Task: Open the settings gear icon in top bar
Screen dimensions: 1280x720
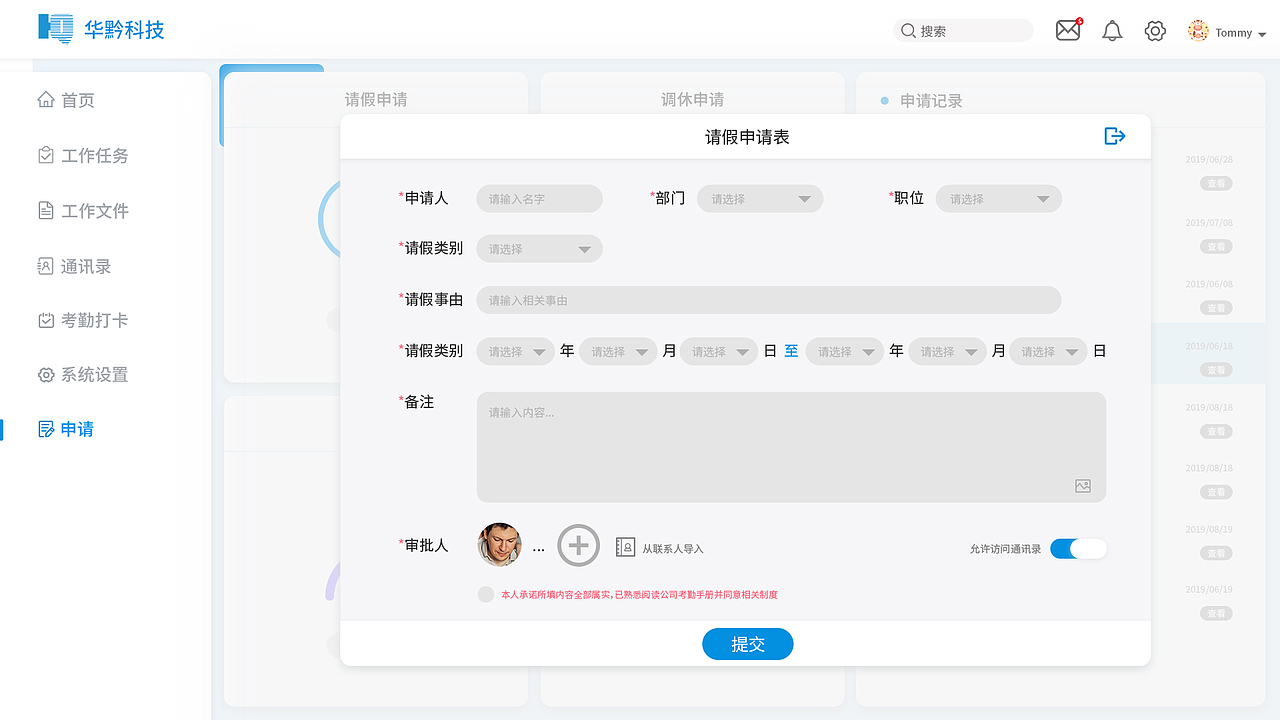Action: tap(1155, 31)
